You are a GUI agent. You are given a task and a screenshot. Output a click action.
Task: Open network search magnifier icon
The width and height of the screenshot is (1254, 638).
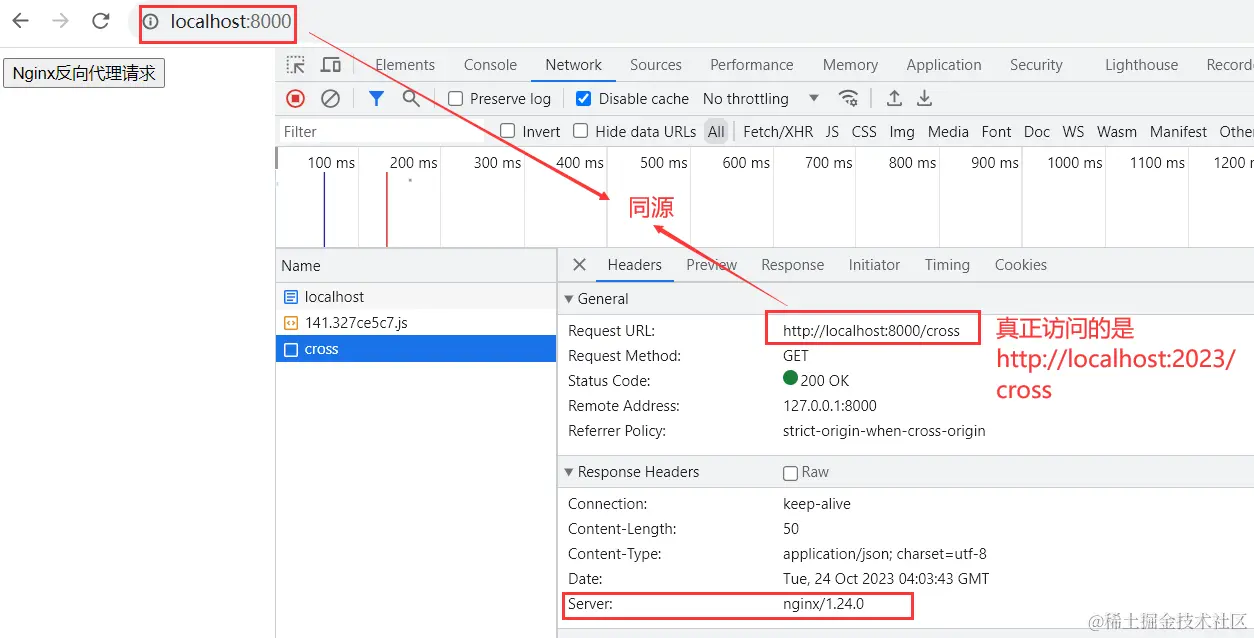tap(411, 98)
